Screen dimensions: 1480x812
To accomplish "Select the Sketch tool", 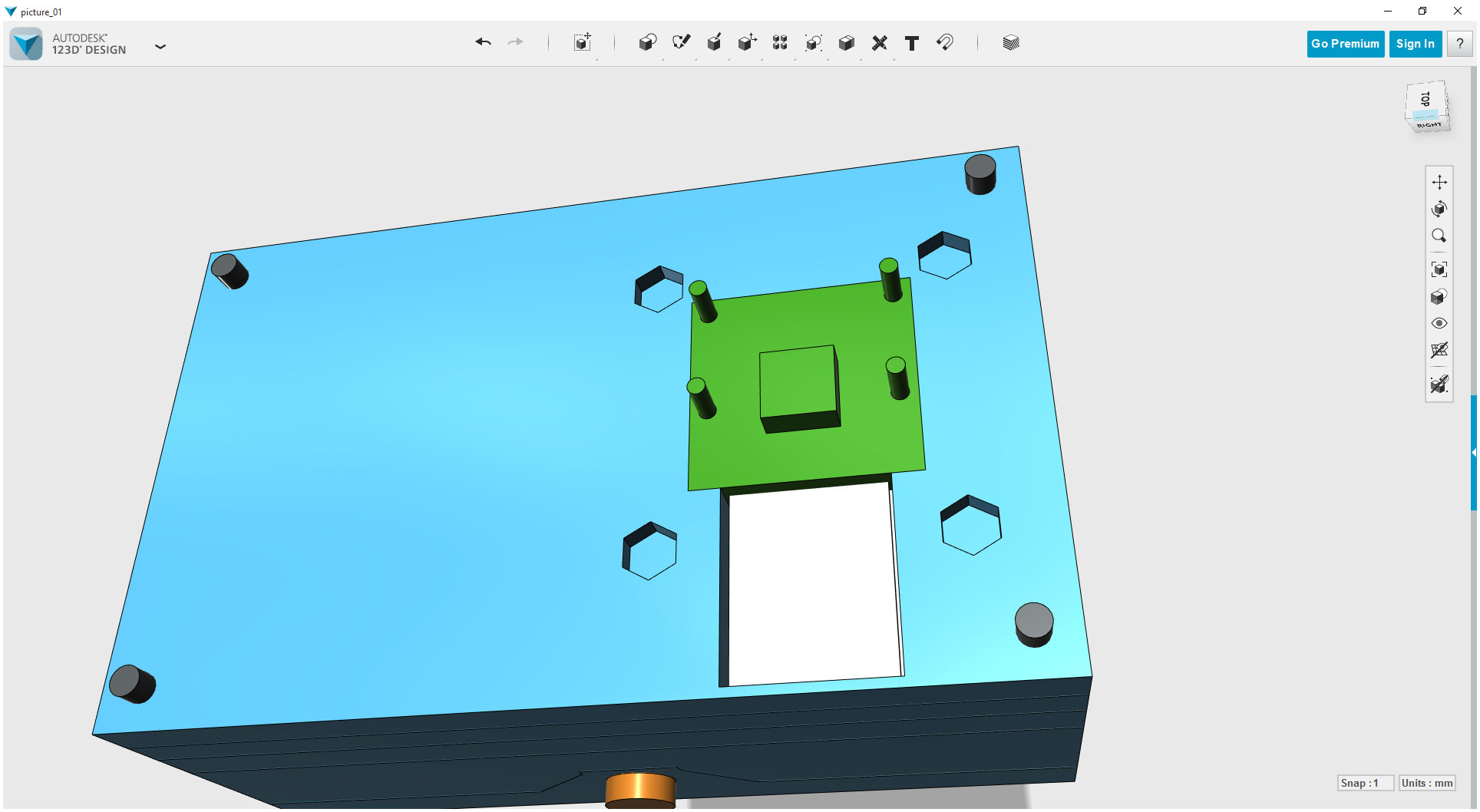I will [681, 43].
